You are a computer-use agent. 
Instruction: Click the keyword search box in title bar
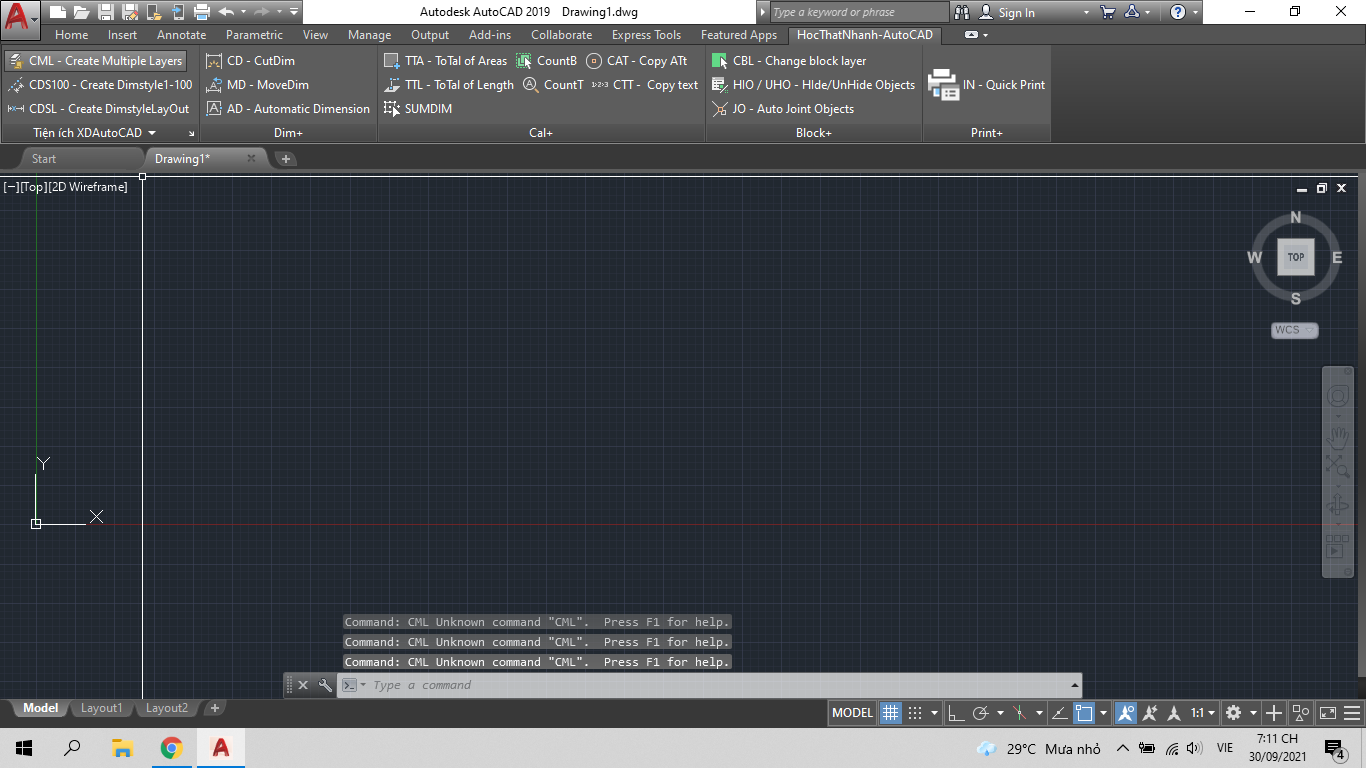pos(859,12)
